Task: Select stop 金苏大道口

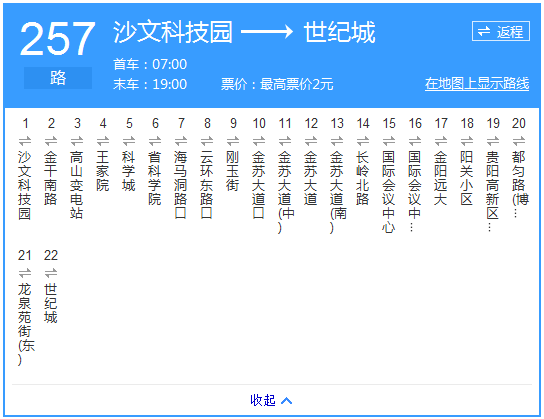Action: click(x=259, y=185)
